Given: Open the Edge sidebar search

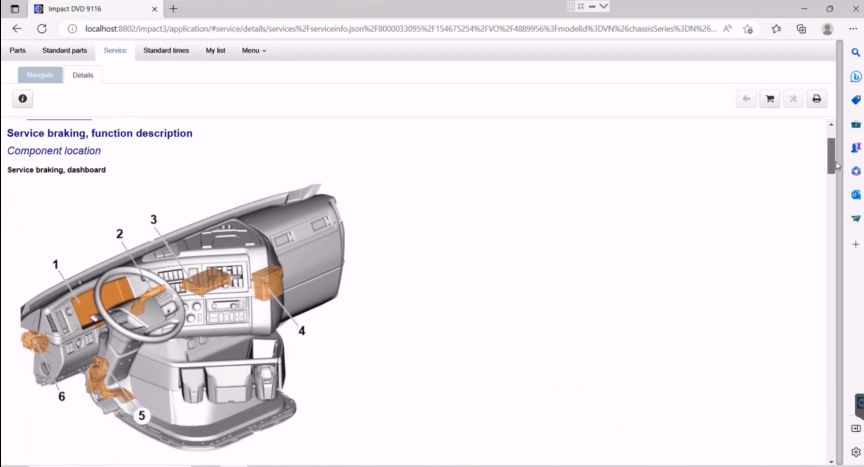Looking at the screenshot, I should 856,52.
